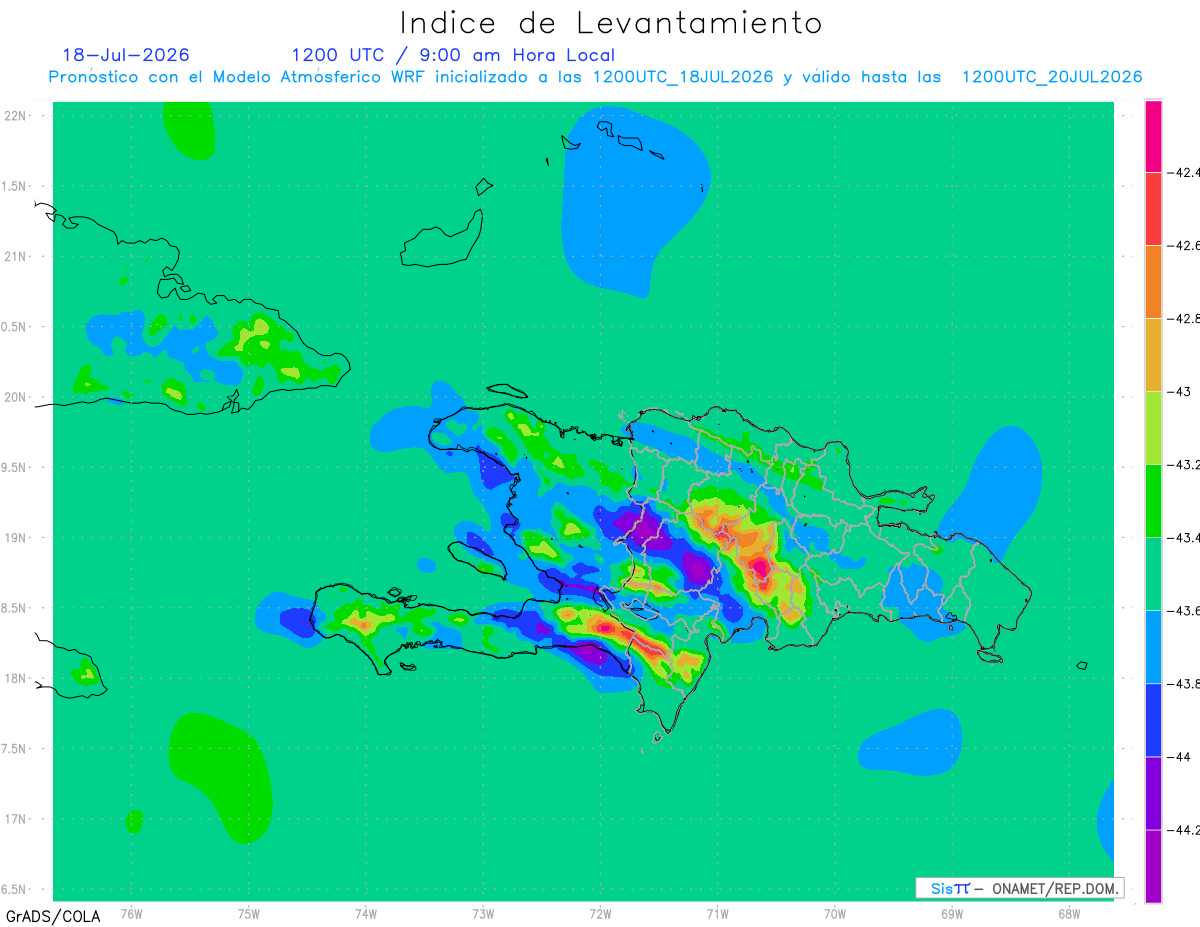
Task: Click the title "Indice de Levantamiento"
Action: tap(611, 23)
